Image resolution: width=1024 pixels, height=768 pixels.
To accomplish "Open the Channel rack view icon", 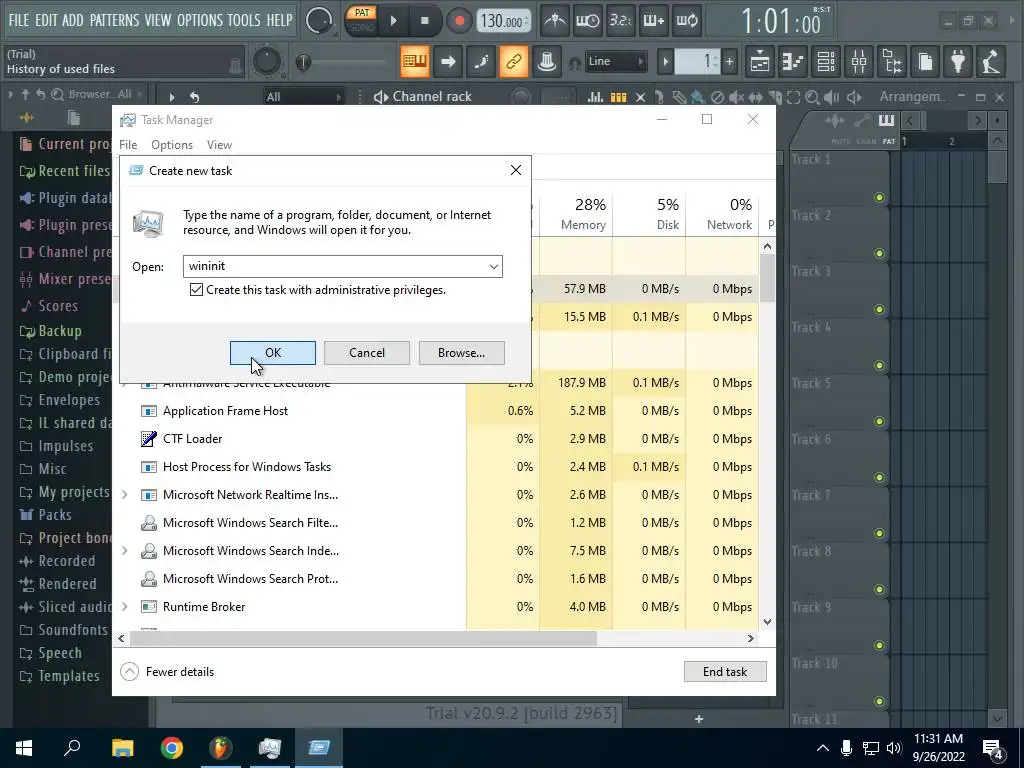I will (826, 62).
